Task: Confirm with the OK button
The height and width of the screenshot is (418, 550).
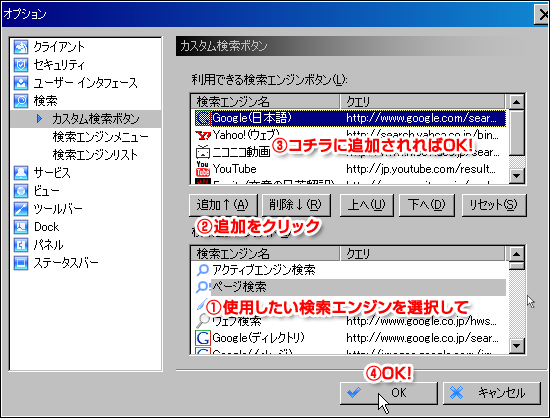Action: click(389, 393)
